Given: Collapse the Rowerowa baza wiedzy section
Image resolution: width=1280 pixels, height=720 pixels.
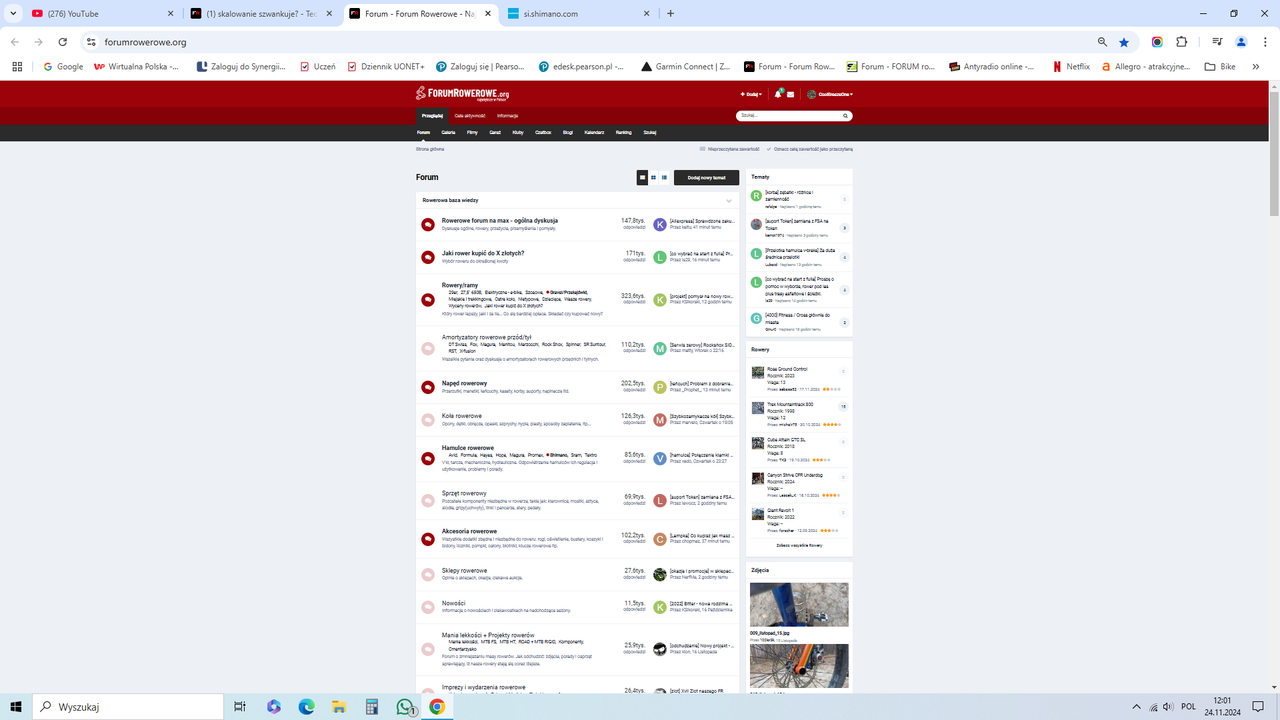Looking at the screenshot, I should [729, 200].
